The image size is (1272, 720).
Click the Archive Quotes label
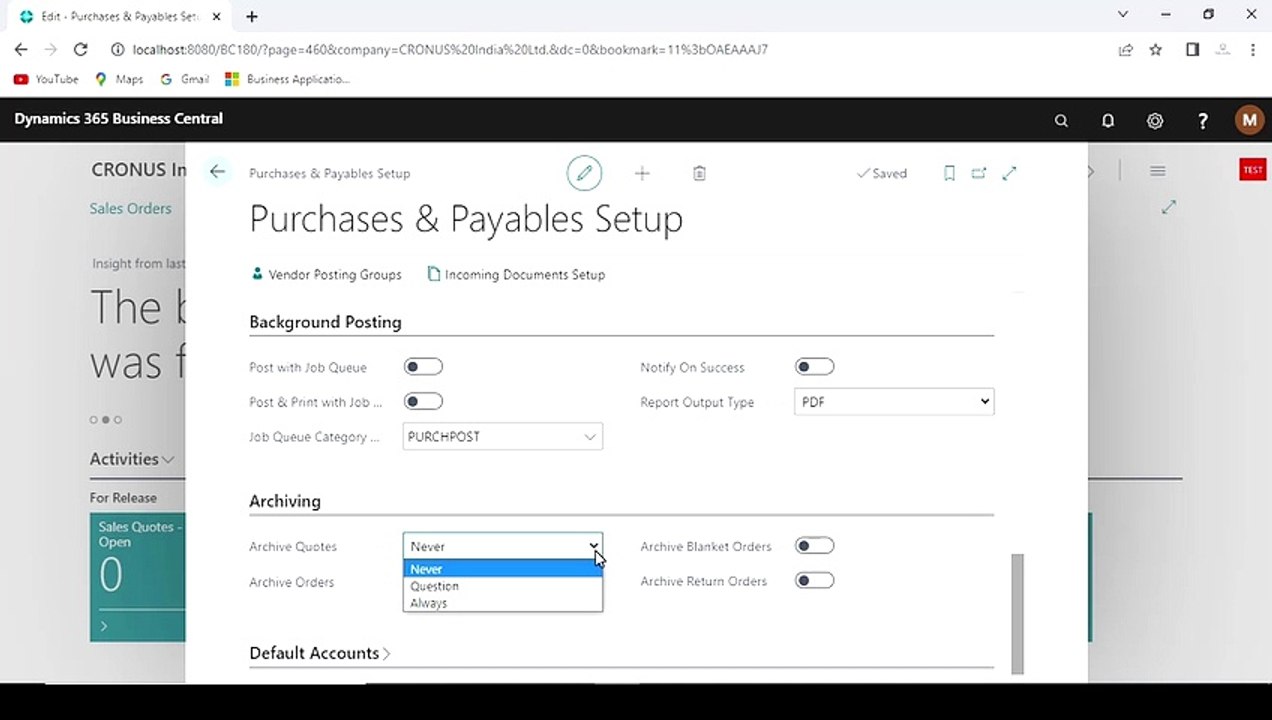(293, 547)
